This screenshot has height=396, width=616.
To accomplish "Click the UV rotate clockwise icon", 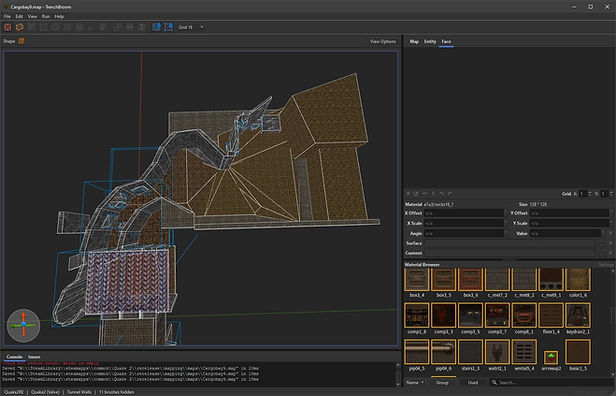I will click(449, 194).
